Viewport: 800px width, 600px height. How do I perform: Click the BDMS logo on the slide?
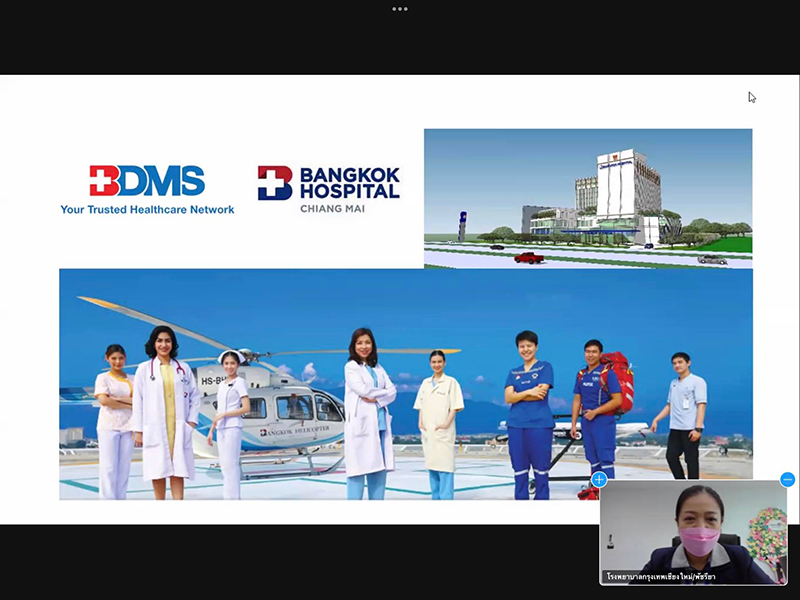147,180
